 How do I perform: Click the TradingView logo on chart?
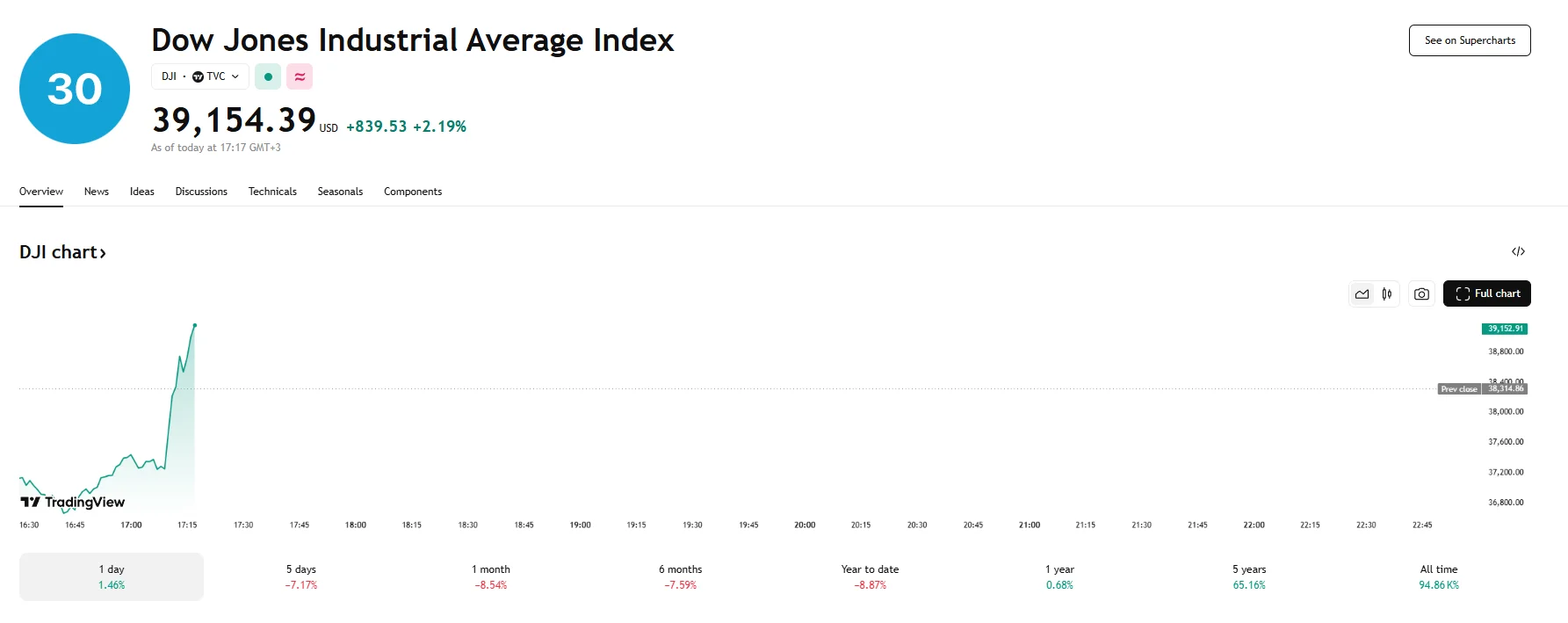[73, 502]
